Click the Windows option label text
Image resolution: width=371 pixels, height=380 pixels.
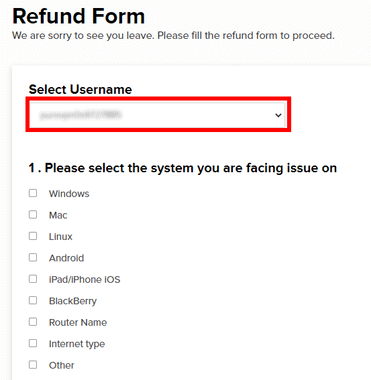pos(69,194)
